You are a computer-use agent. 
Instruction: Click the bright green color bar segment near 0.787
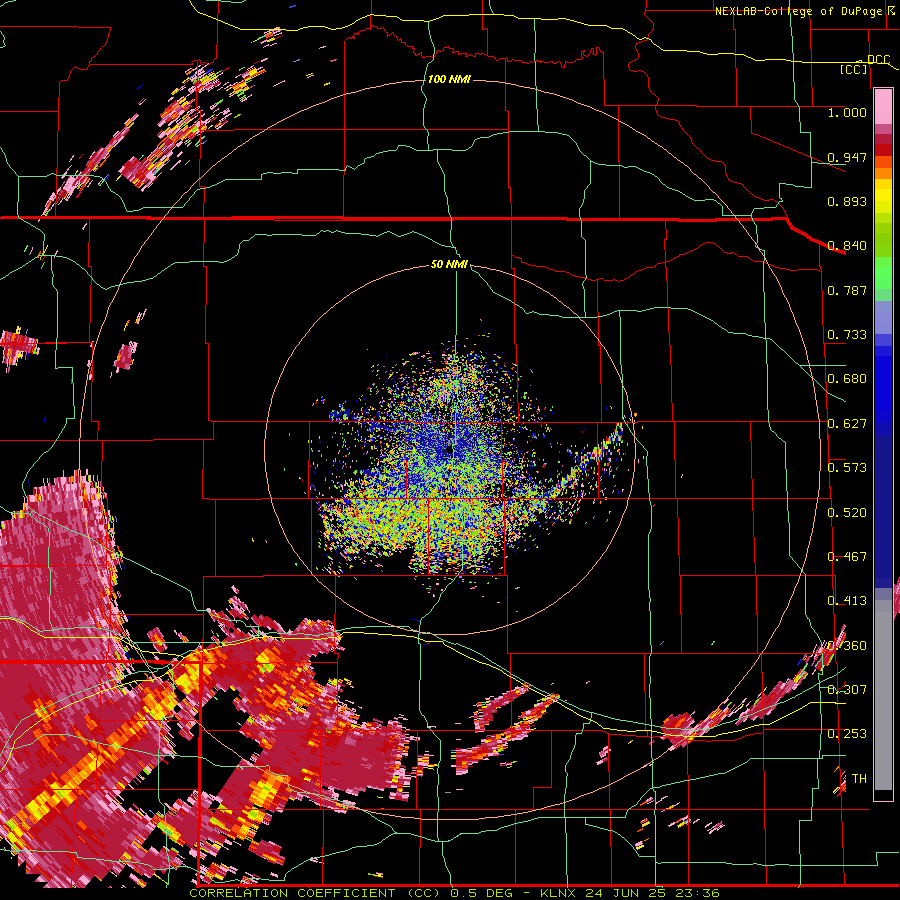(x=883, y=273)
